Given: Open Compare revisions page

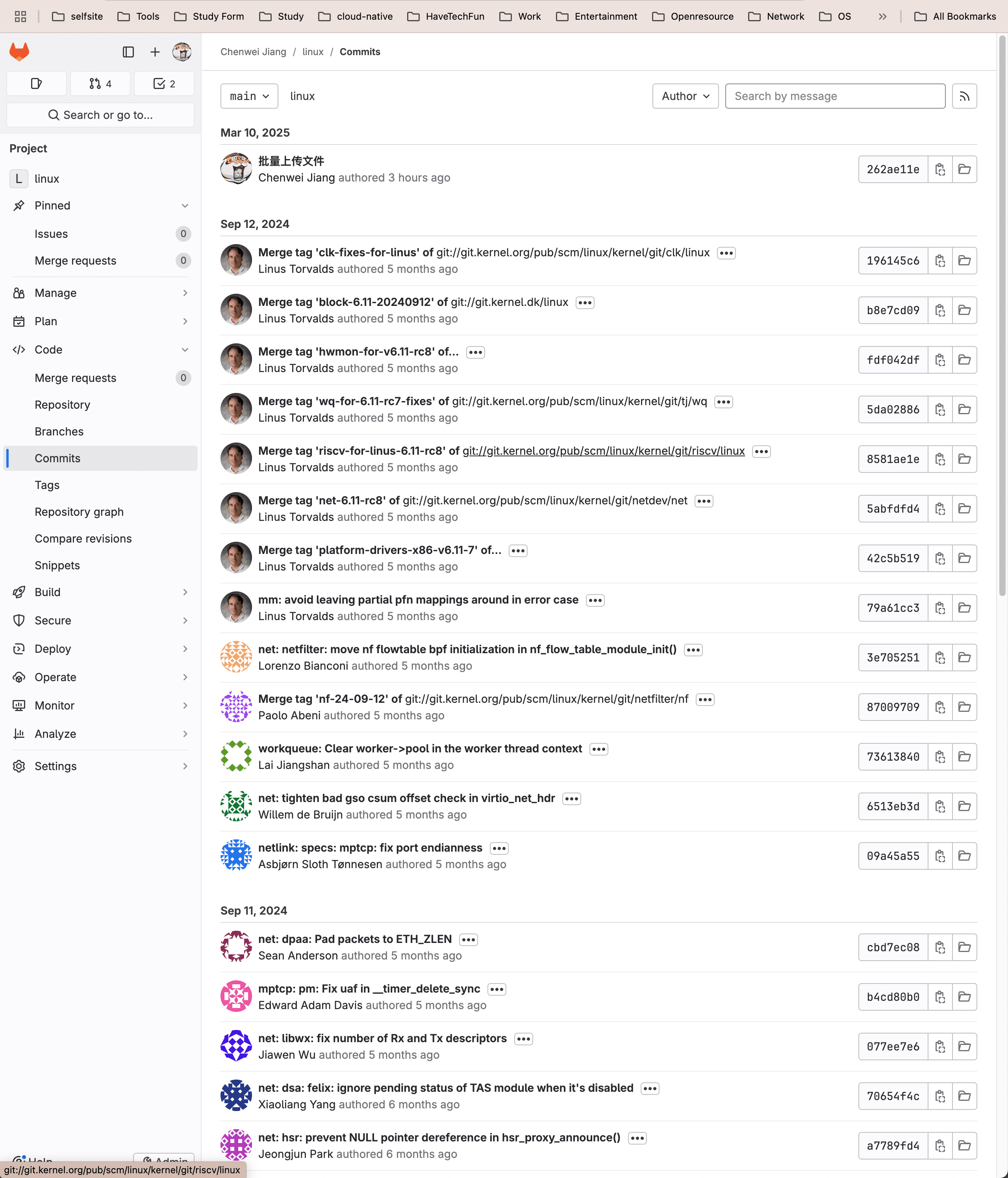Looking at the screenshot, I should (x=100, y=538).
